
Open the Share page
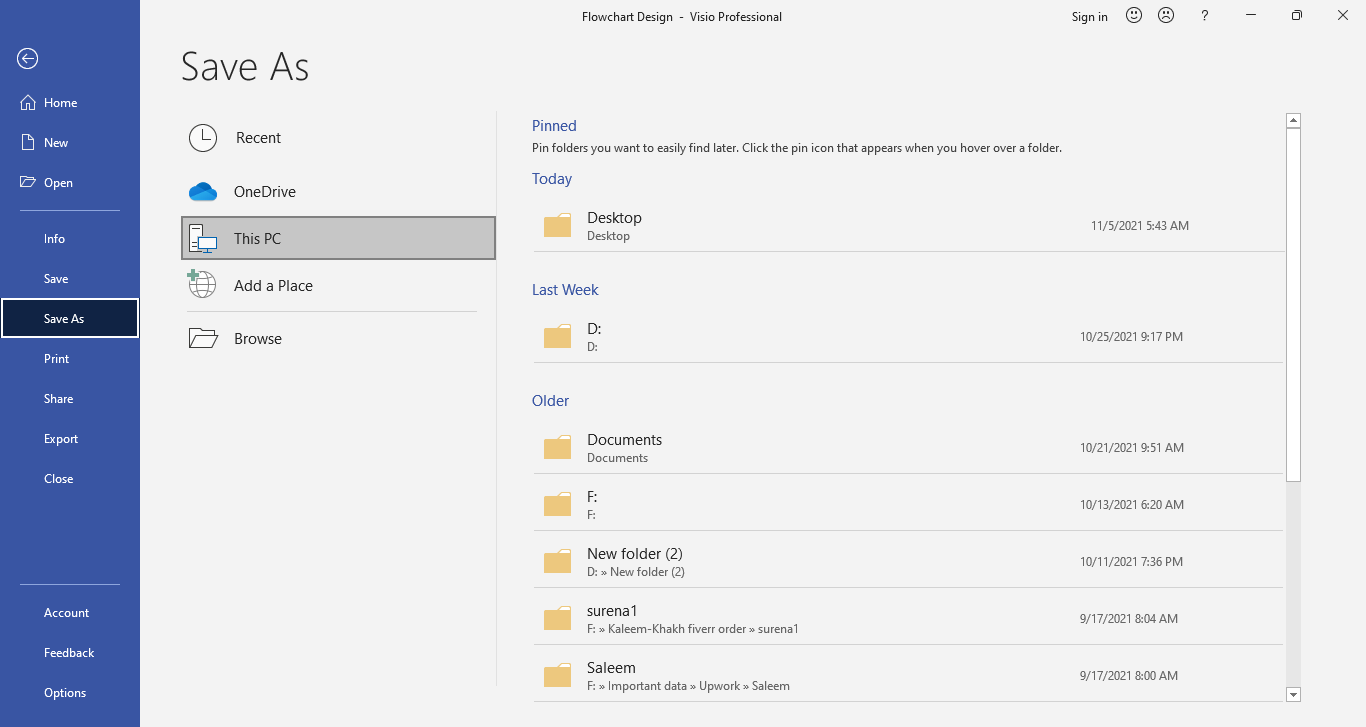(x=70, y=399)
